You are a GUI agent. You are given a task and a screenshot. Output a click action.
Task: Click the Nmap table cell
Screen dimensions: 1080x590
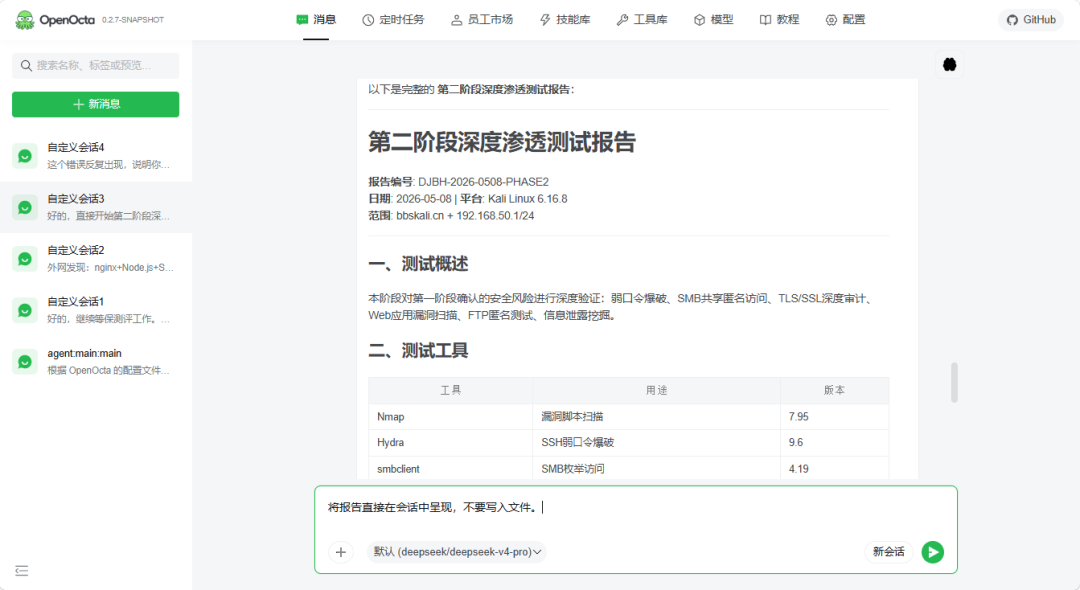coord(450,417)
